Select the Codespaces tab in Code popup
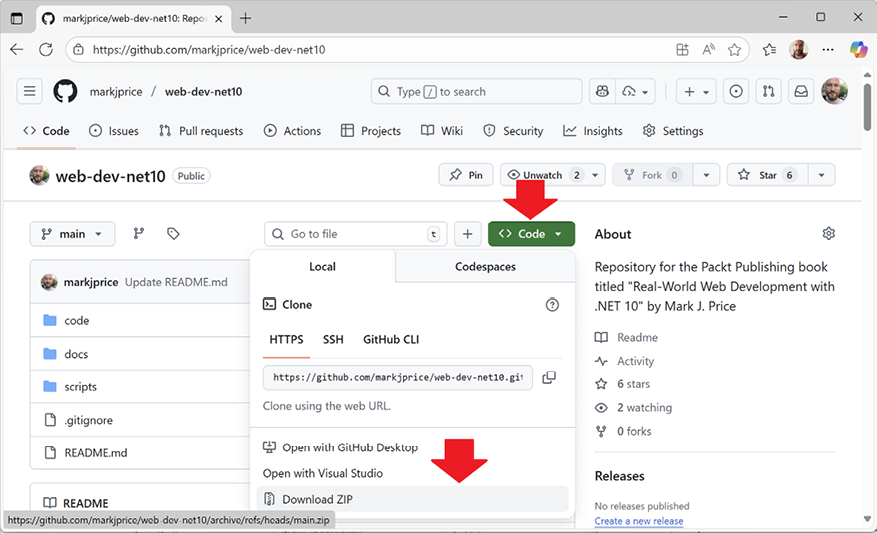The image size is (877, 533). click(485, 267)
